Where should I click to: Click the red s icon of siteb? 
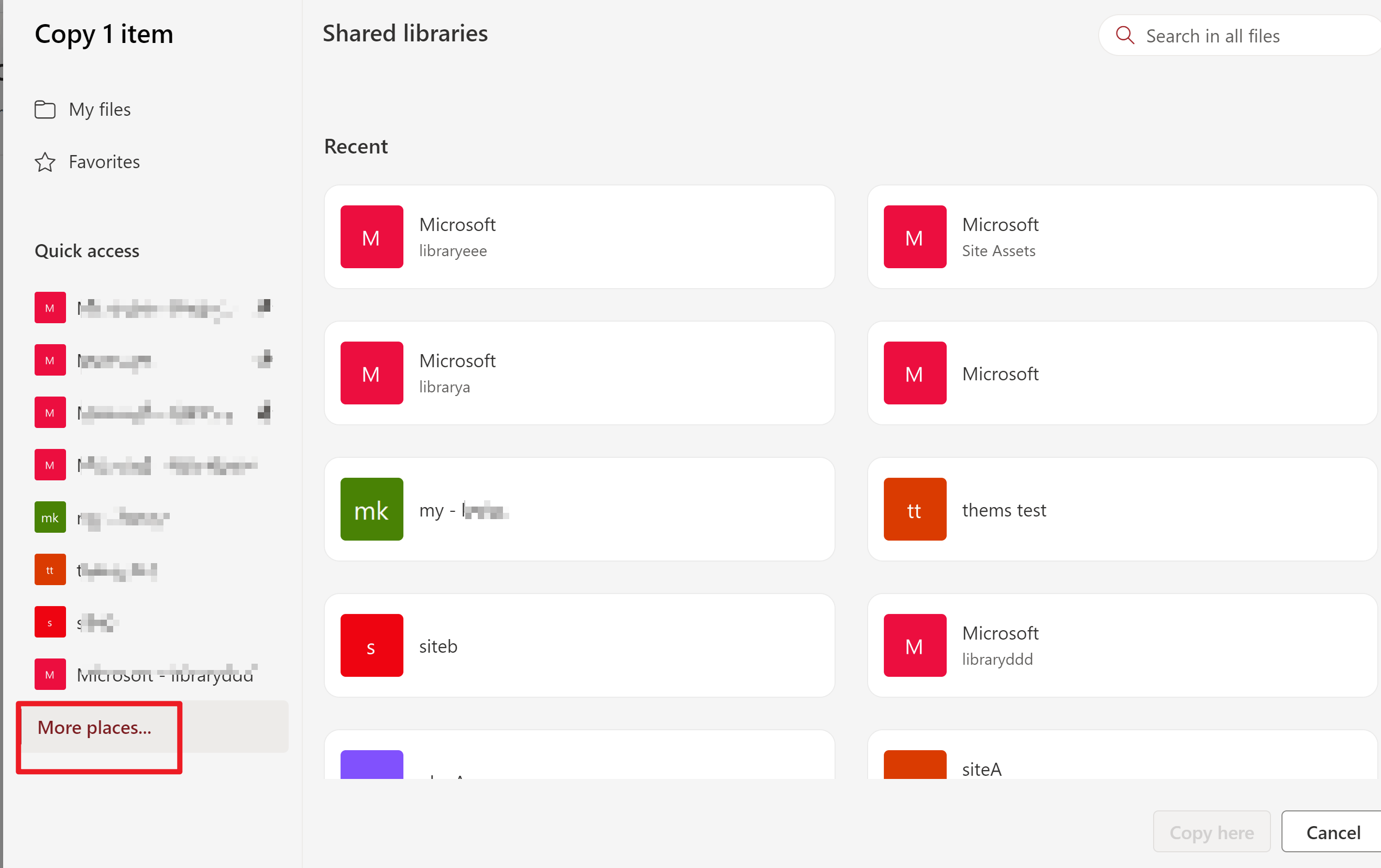click(371, 645)
